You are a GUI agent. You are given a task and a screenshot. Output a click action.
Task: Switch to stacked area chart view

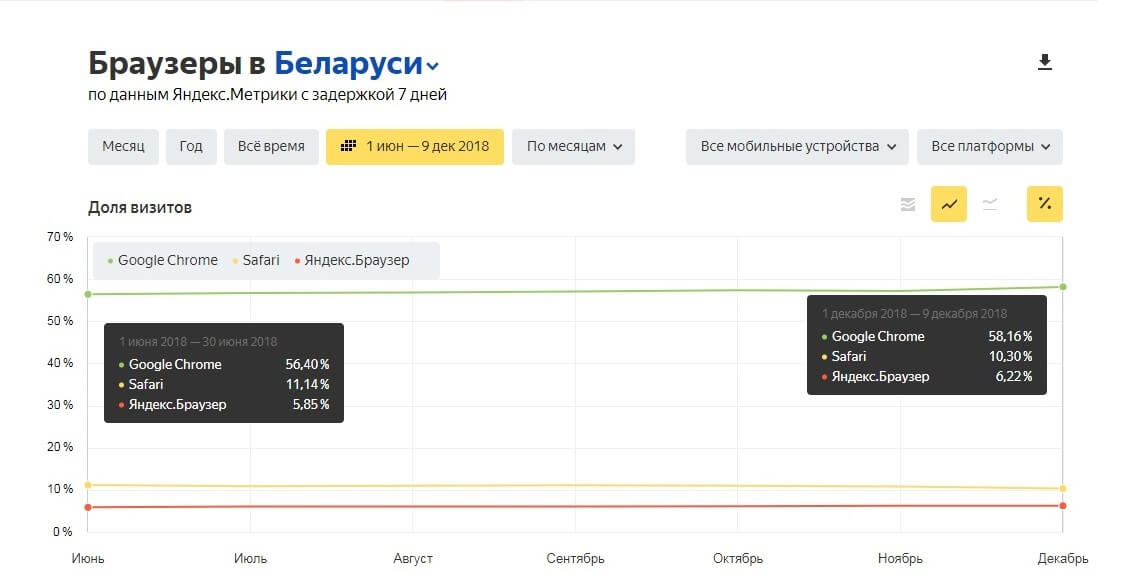click(907, 203)
